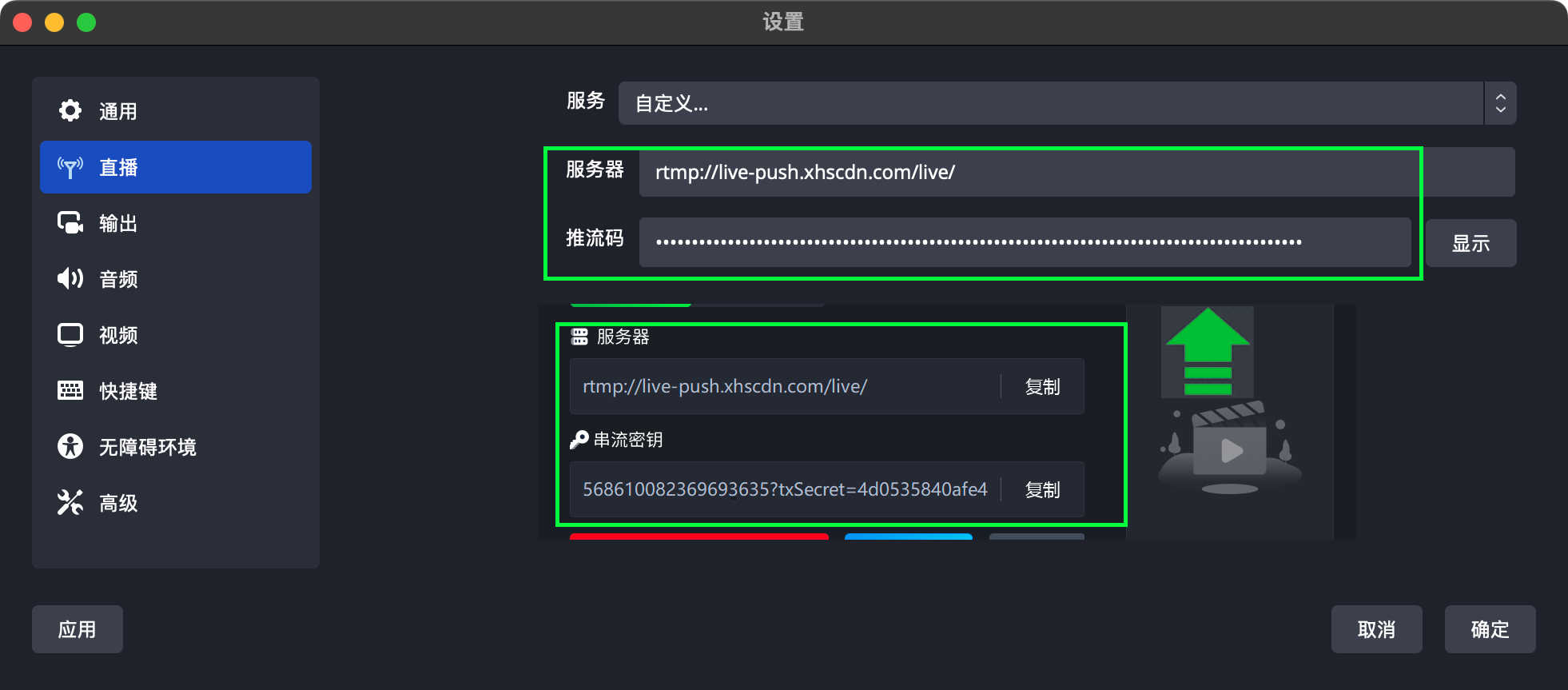
Task: Click the speaker icon for 音频
Action: point(70,278)
